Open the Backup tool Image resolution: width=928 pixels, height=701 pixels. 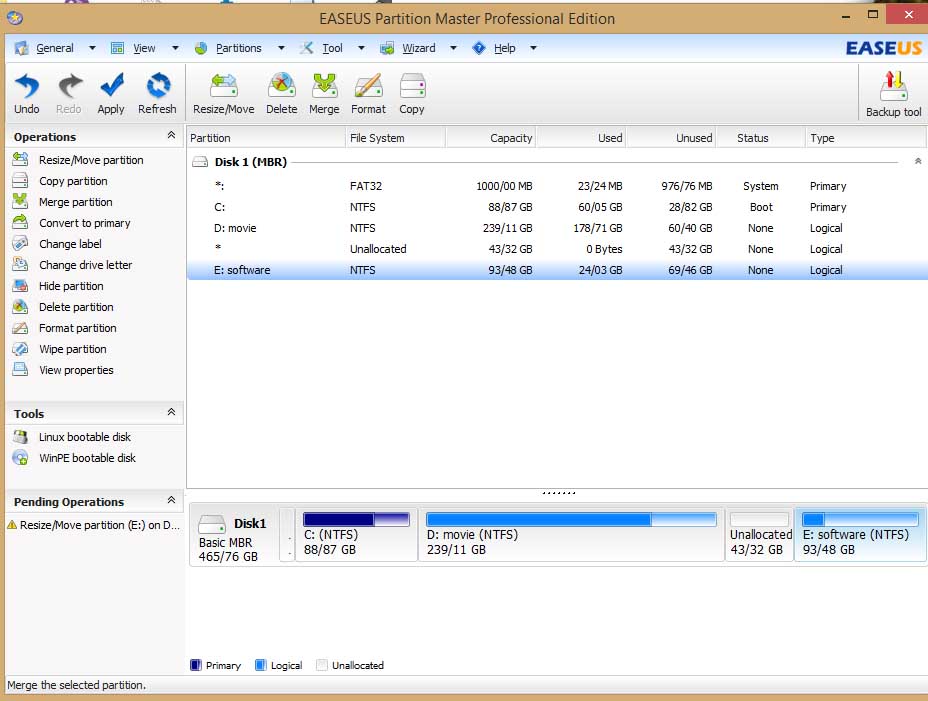[x=893, y=94]
